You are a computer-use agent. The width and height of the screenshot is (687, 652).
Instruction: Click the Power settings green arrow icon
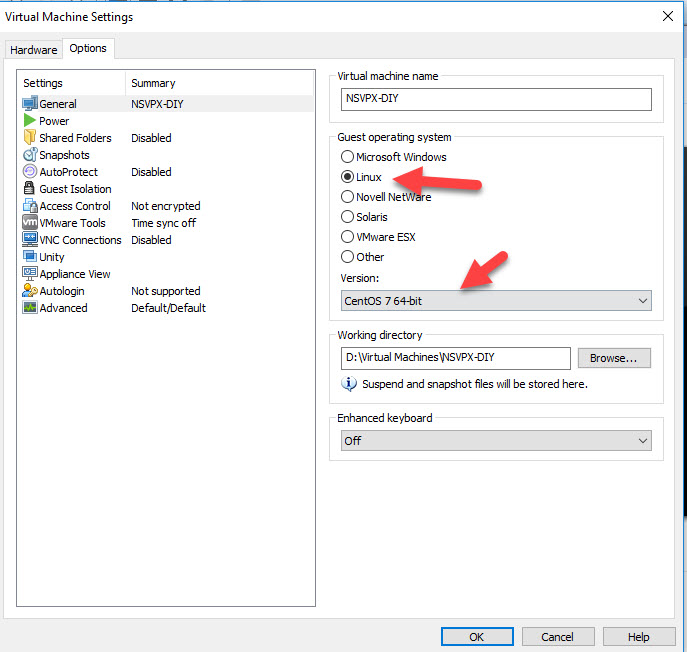click(30, 121)
